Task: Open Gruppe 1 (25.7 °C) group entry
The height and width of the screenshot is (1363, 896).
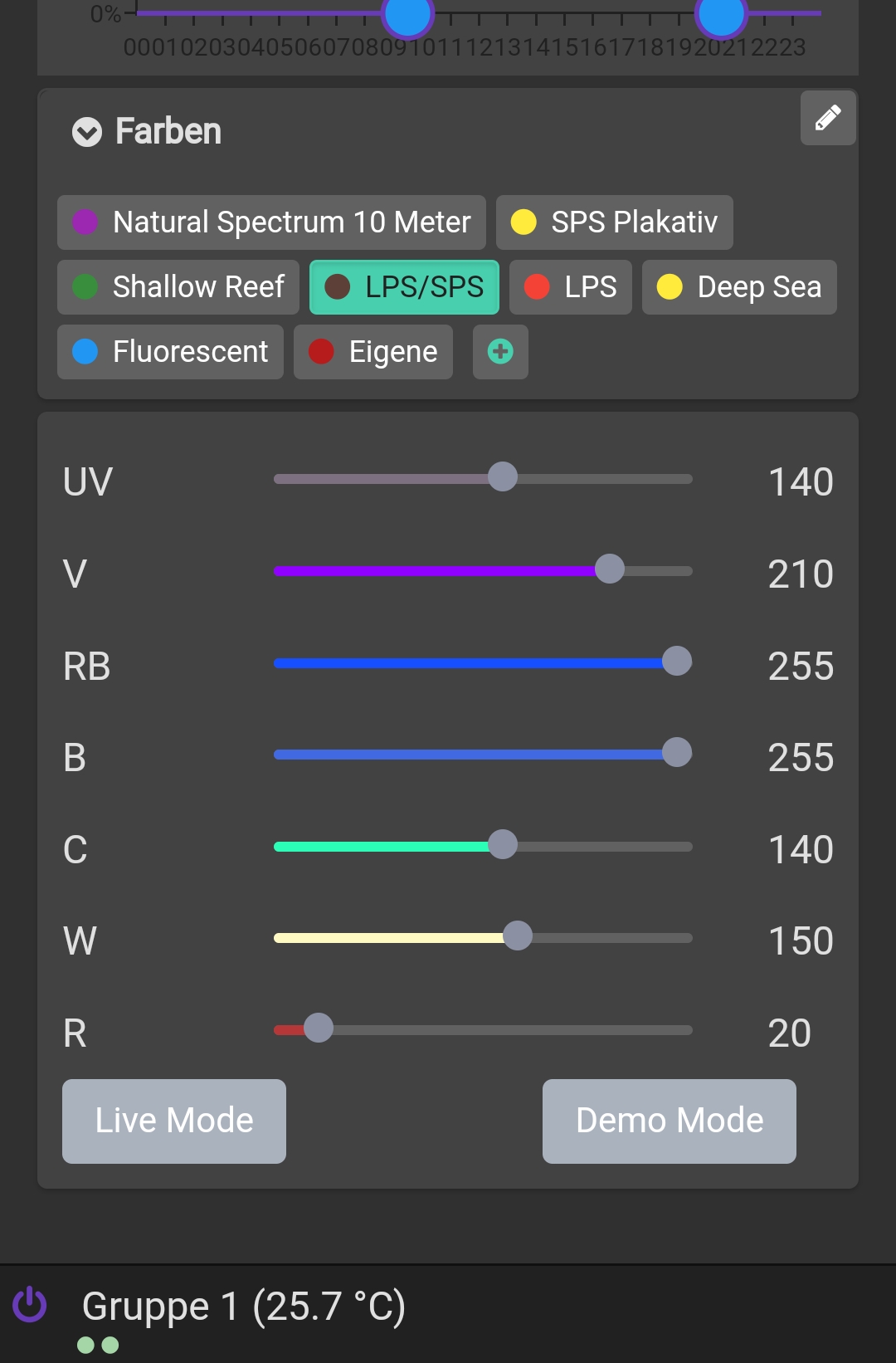Action: (x=244, y=1306)
